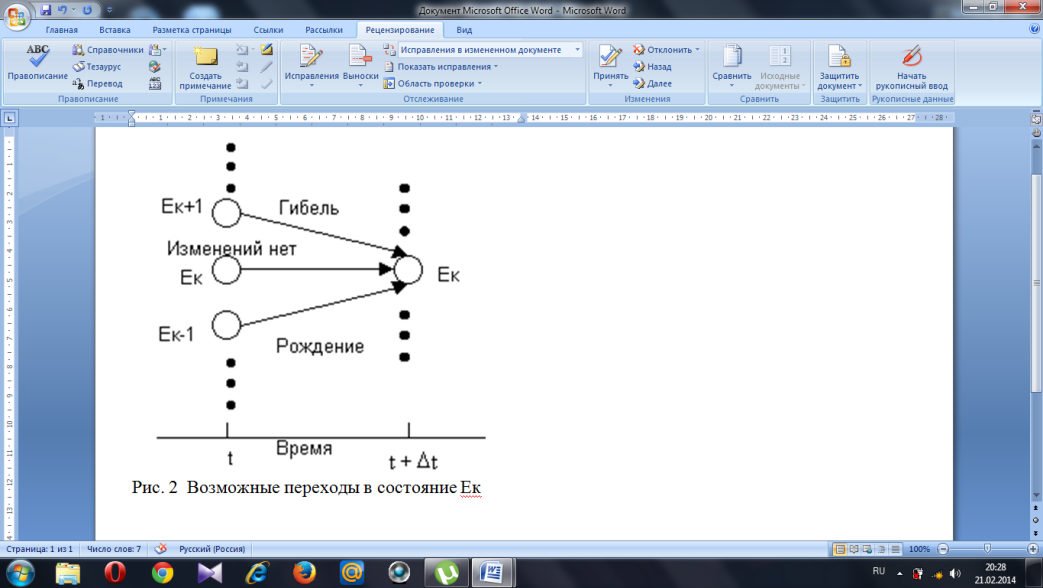Click the delete comment icon
This screenshot has height=588, width=1043.
(243, 50)
